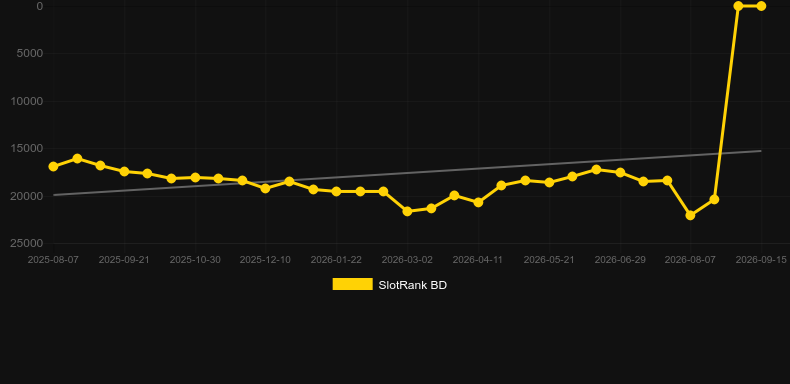Image resolution: width=790 pixels, height=384 pixels.
Task: Click the 2026-04-11 x-axis date label
Action: [x=478, y=260]
